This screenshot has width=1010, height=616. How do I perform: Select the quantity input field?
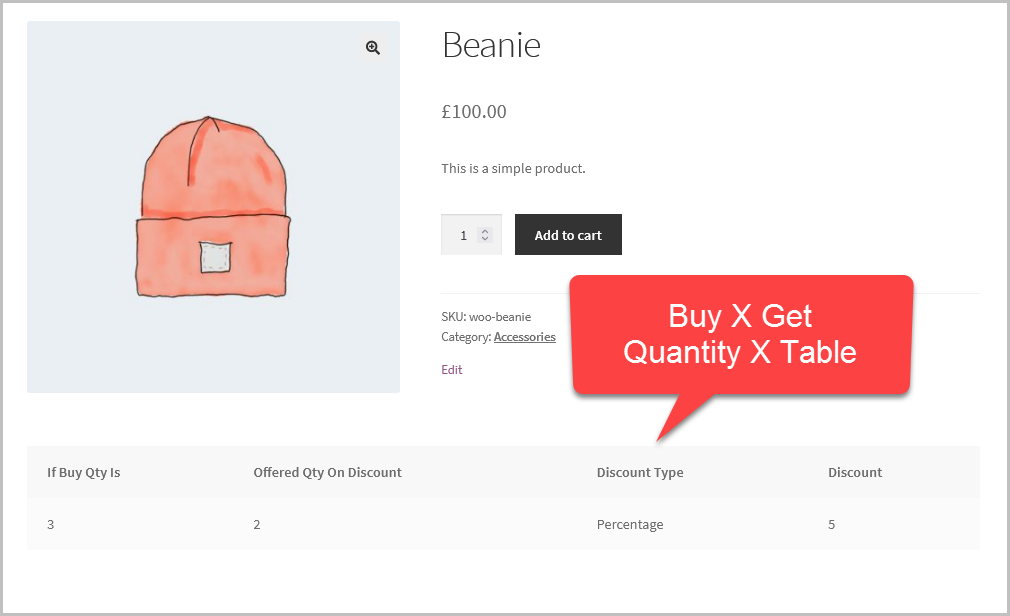[465, 234]
